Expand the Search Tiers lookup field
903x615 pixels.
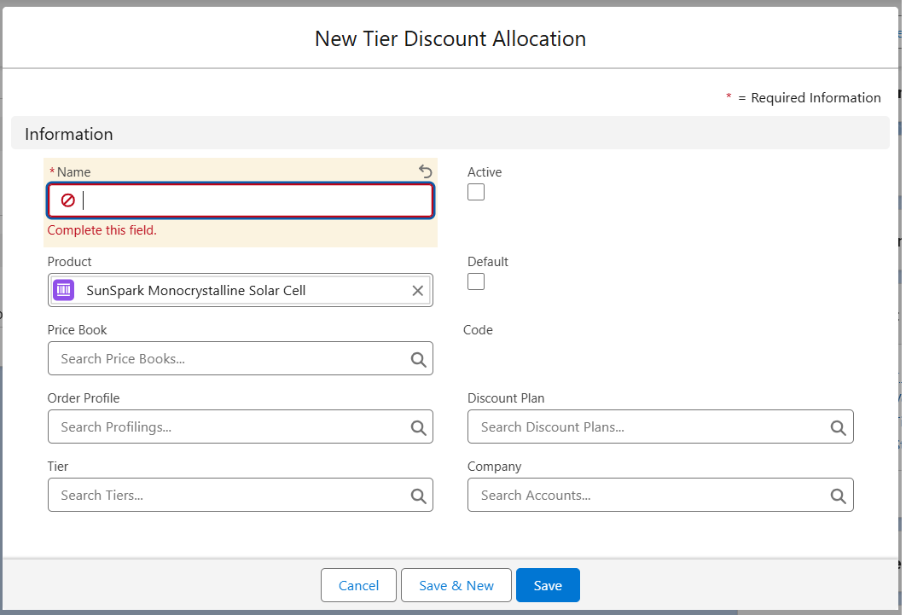click(x=230, y=495)
